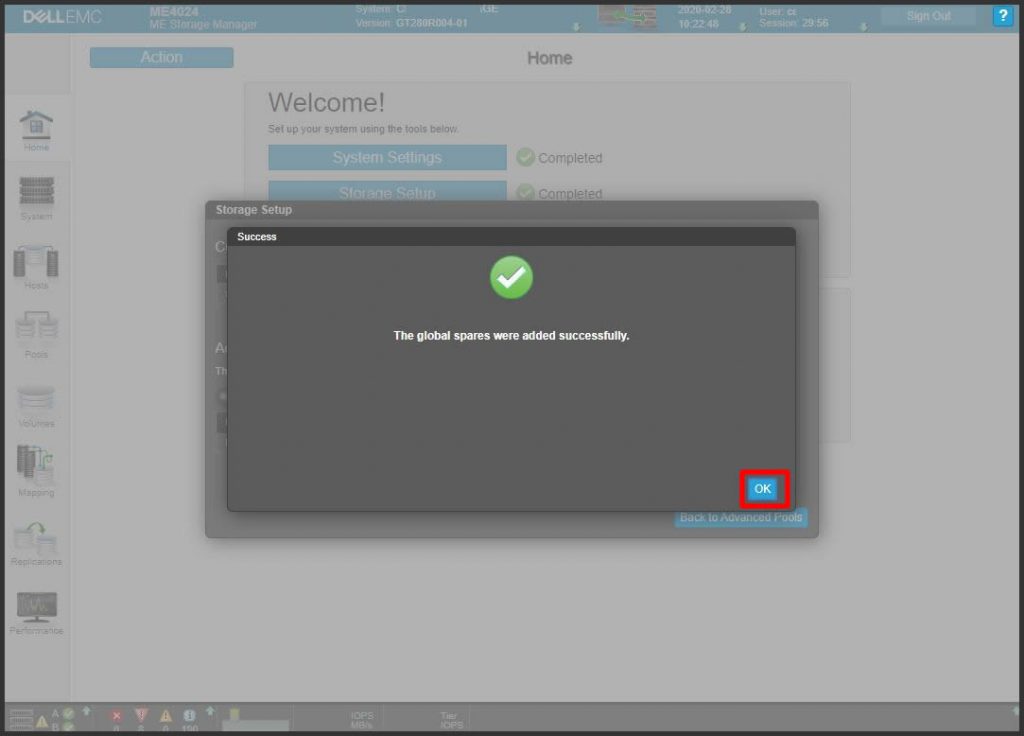The width and height of the screenshot is (1024, 736).
Task: Click the Storage Setup button on Home
Action: 387,191
